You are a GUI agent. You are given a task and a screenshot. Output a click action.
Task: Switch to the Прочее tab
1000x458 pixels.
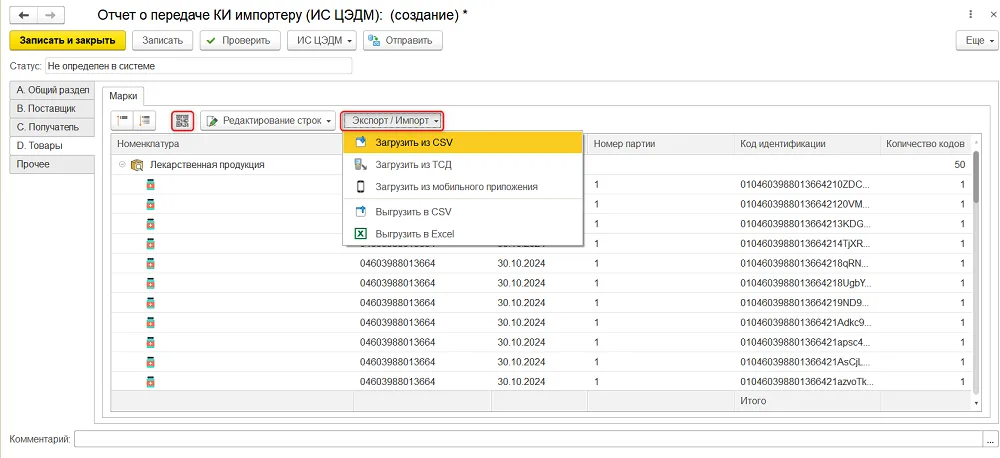[52, 164]
